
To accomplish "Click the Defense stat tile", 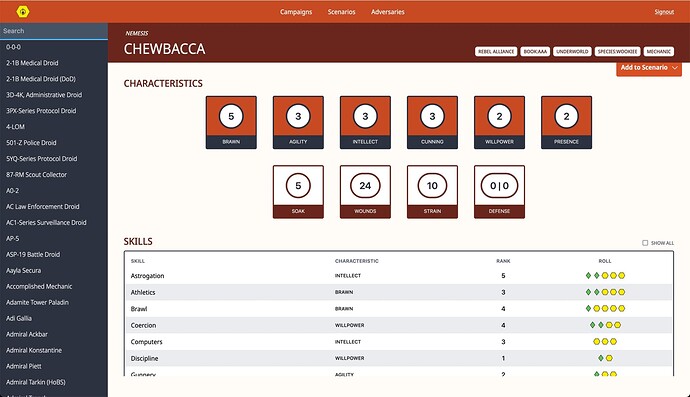I will click(x=499, y=191).
